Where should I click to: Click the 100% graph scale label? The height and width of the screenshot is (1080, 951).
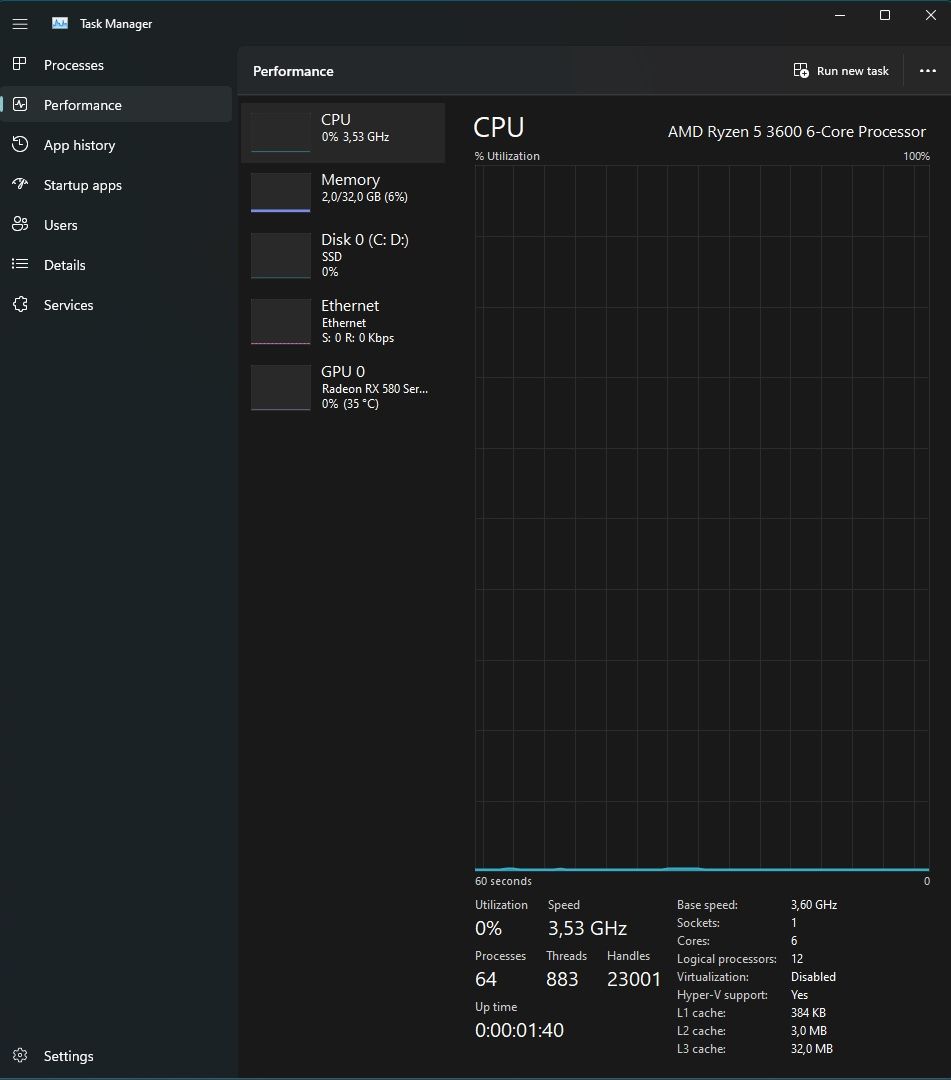[916, 156]
